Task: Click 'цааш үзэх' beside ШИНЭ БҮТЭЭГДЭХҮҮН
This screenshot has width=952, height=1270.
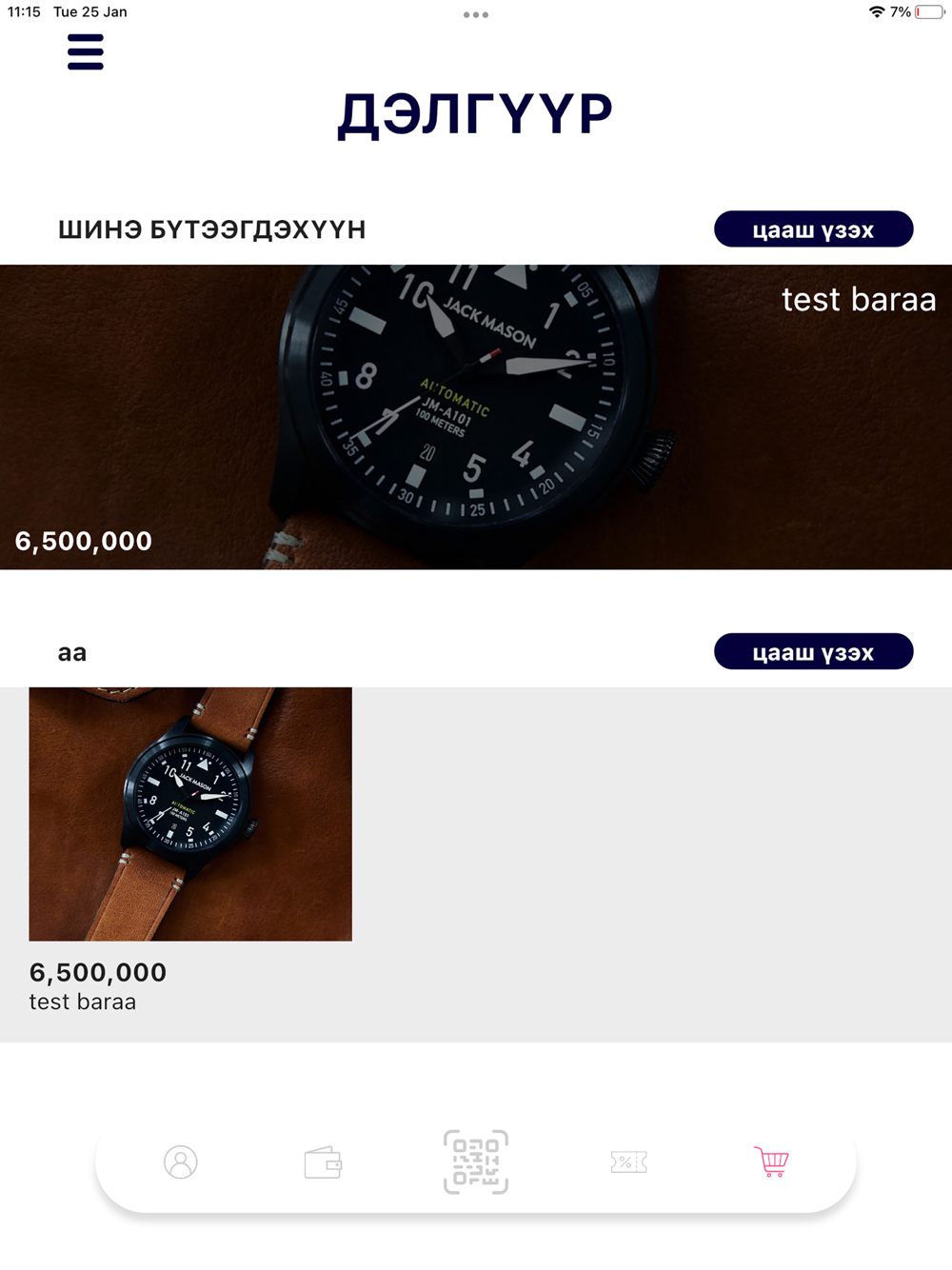Action: click(814, 229)
